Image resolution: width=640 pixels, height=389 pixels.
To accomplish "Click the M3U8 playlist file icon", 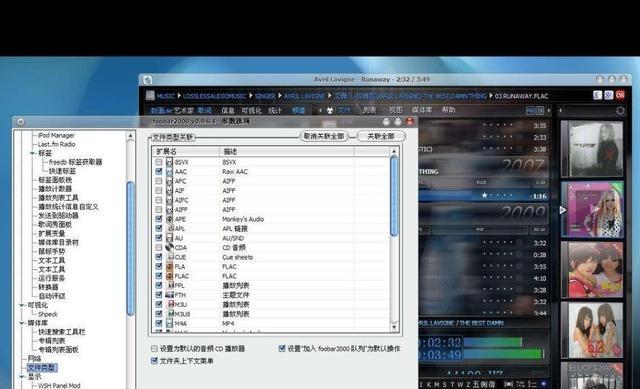I will point(170,314).
